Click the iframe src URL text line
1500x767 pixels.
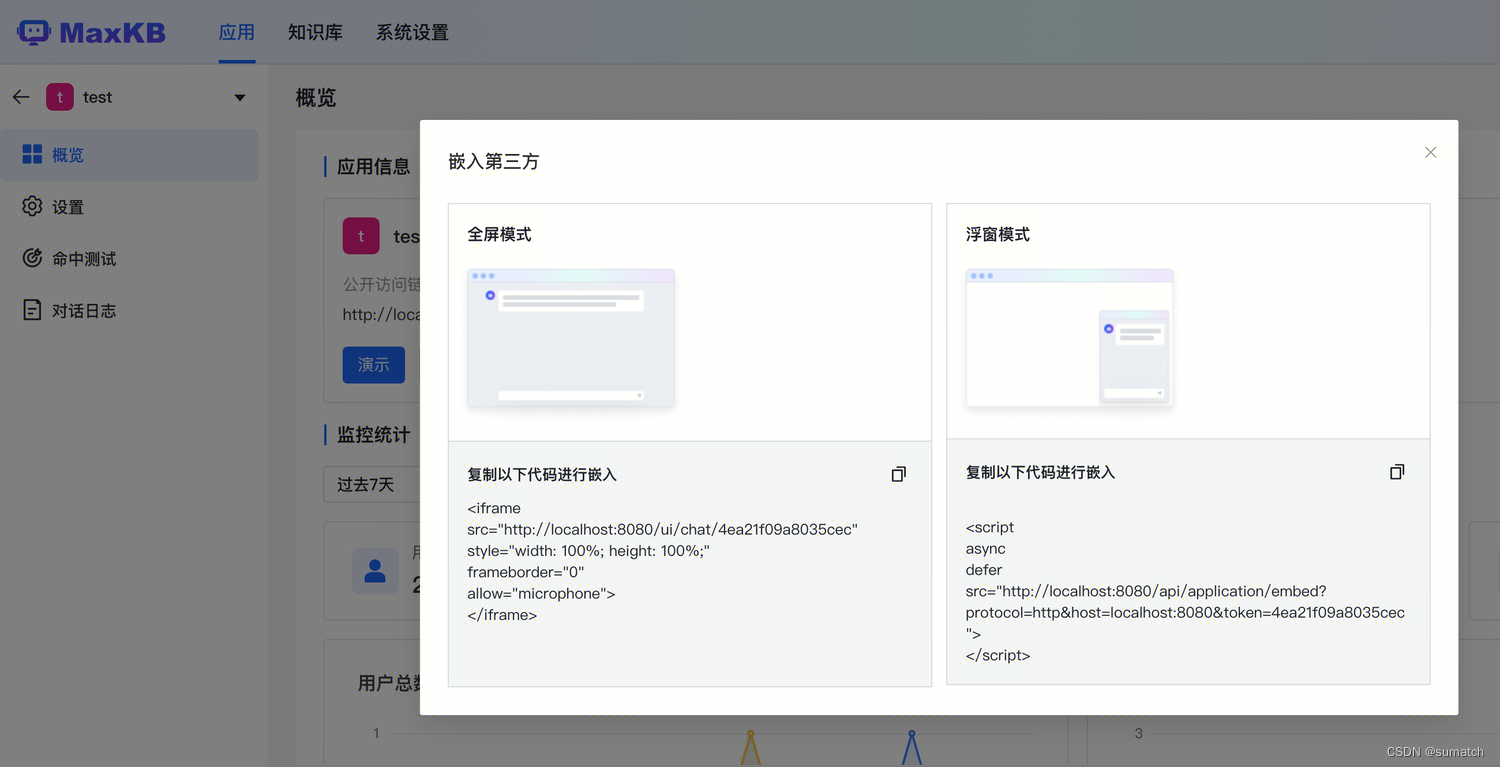click(x=662, y=529)
